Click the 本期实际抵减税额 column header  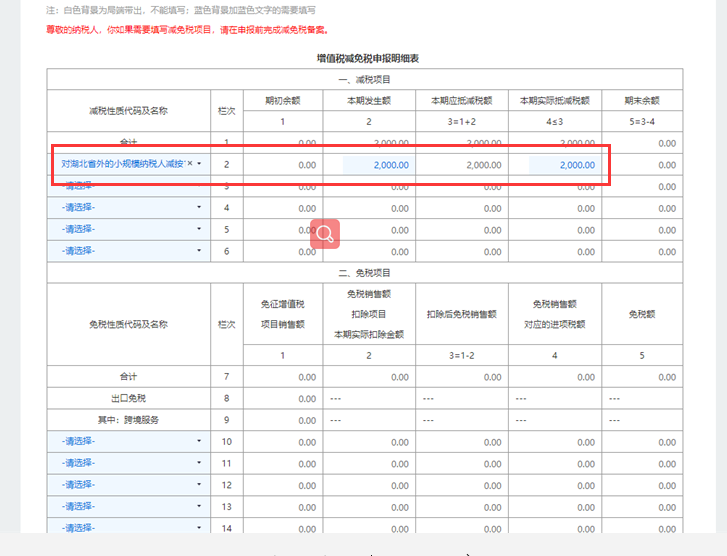click(555, 101)
